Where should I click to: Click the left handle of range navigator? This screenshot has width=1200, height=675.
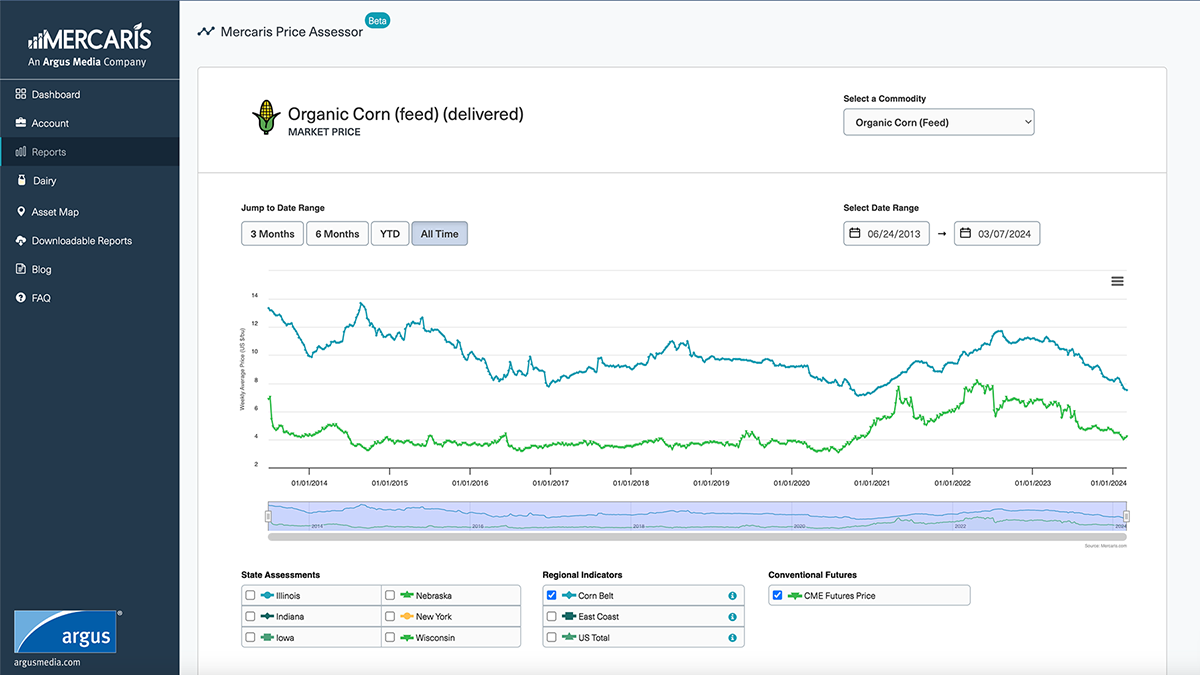(x=268, y=516)
